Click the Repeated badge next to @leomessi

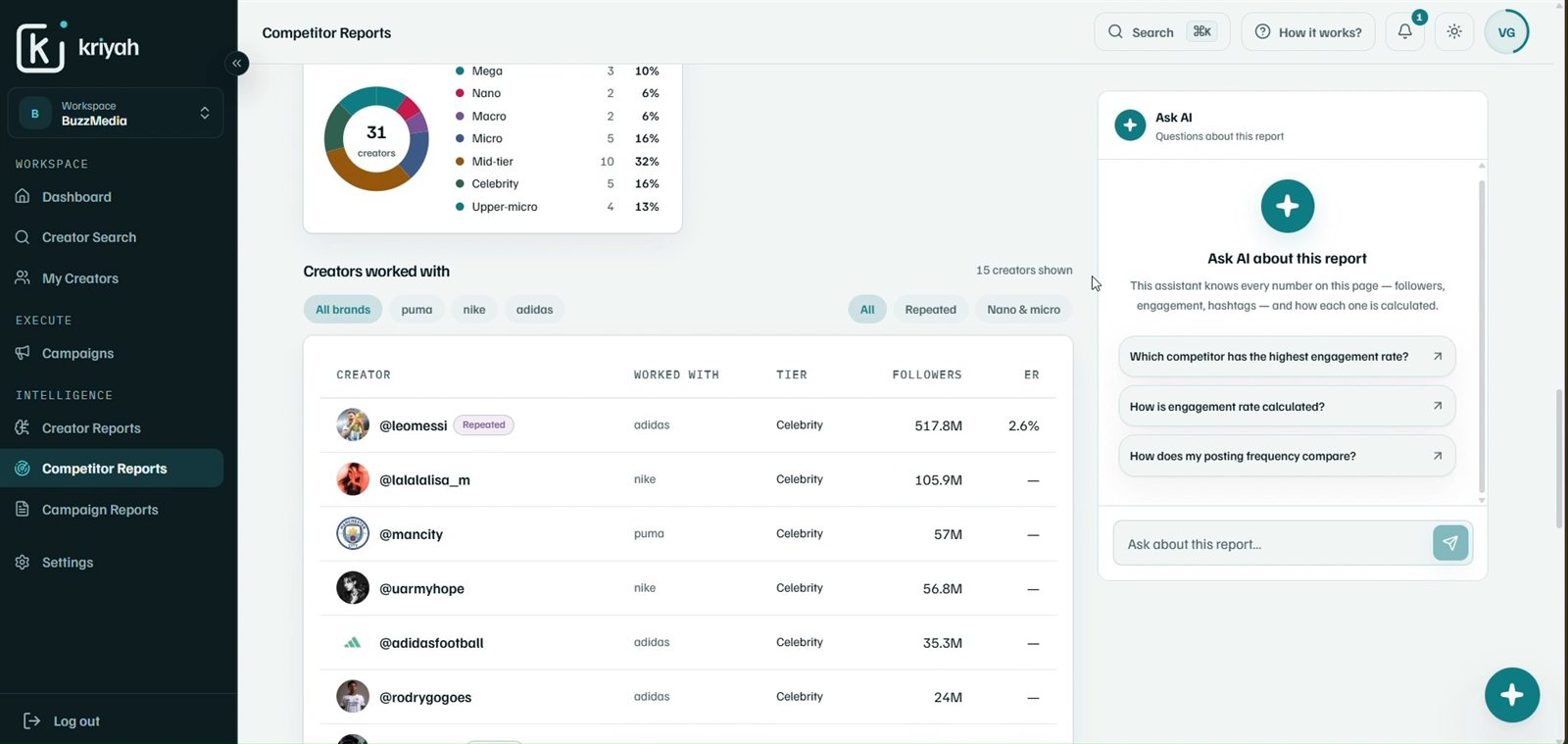click(x=484, y=425)
